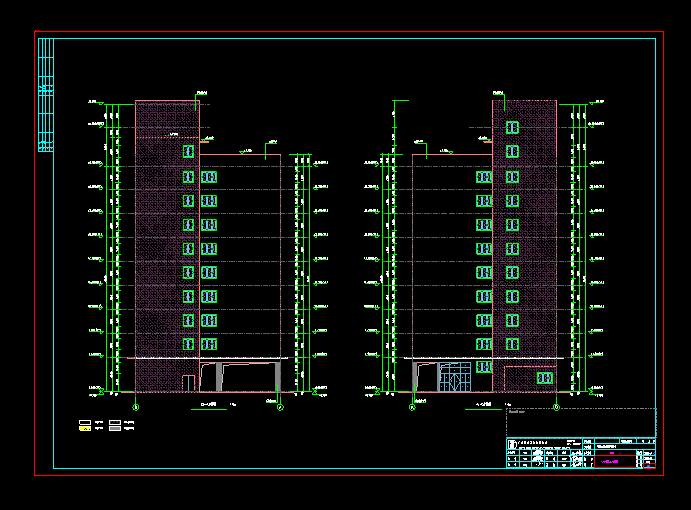This screenshot has width=691, height=510.
Task: Click the top-floor window on the left tower
Action: pos(187,151)
